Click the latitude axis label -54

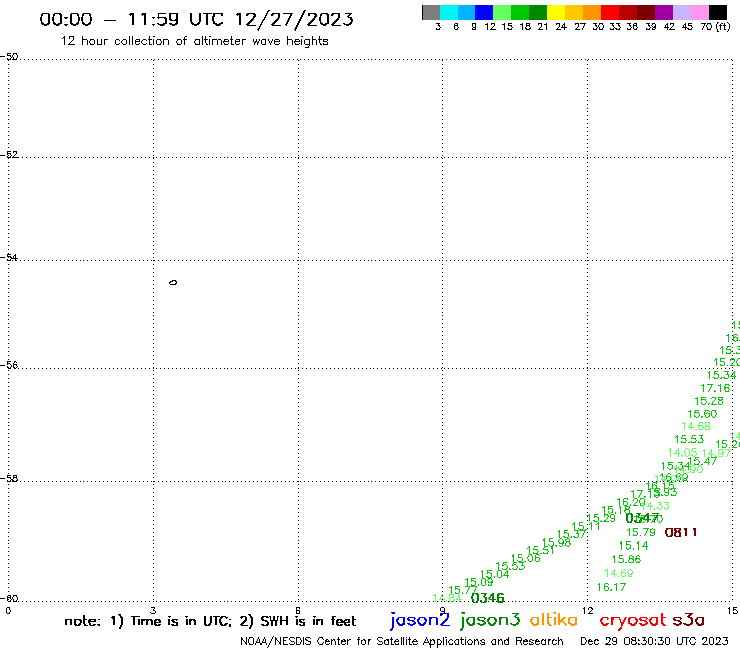click(x=9, y=258)
